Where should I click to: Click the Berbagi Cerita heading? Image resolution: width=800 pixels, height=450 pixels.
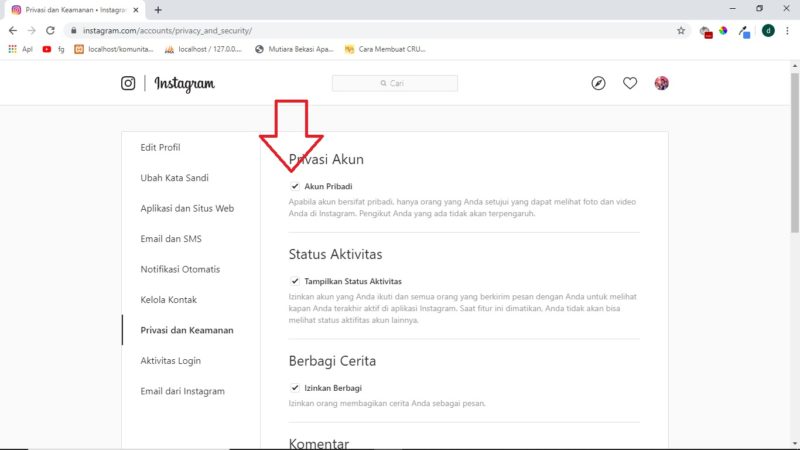[x=332, y=361]
